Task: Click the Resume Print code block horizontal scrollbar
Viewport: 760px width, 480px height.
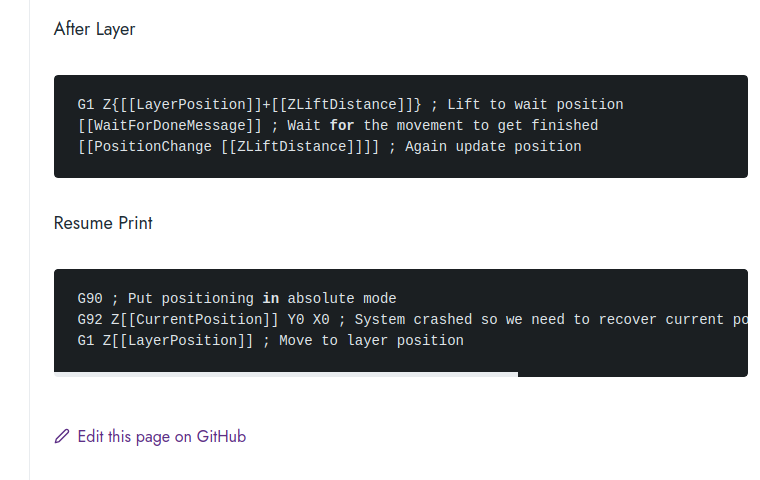Action: [x=286, y=374]
